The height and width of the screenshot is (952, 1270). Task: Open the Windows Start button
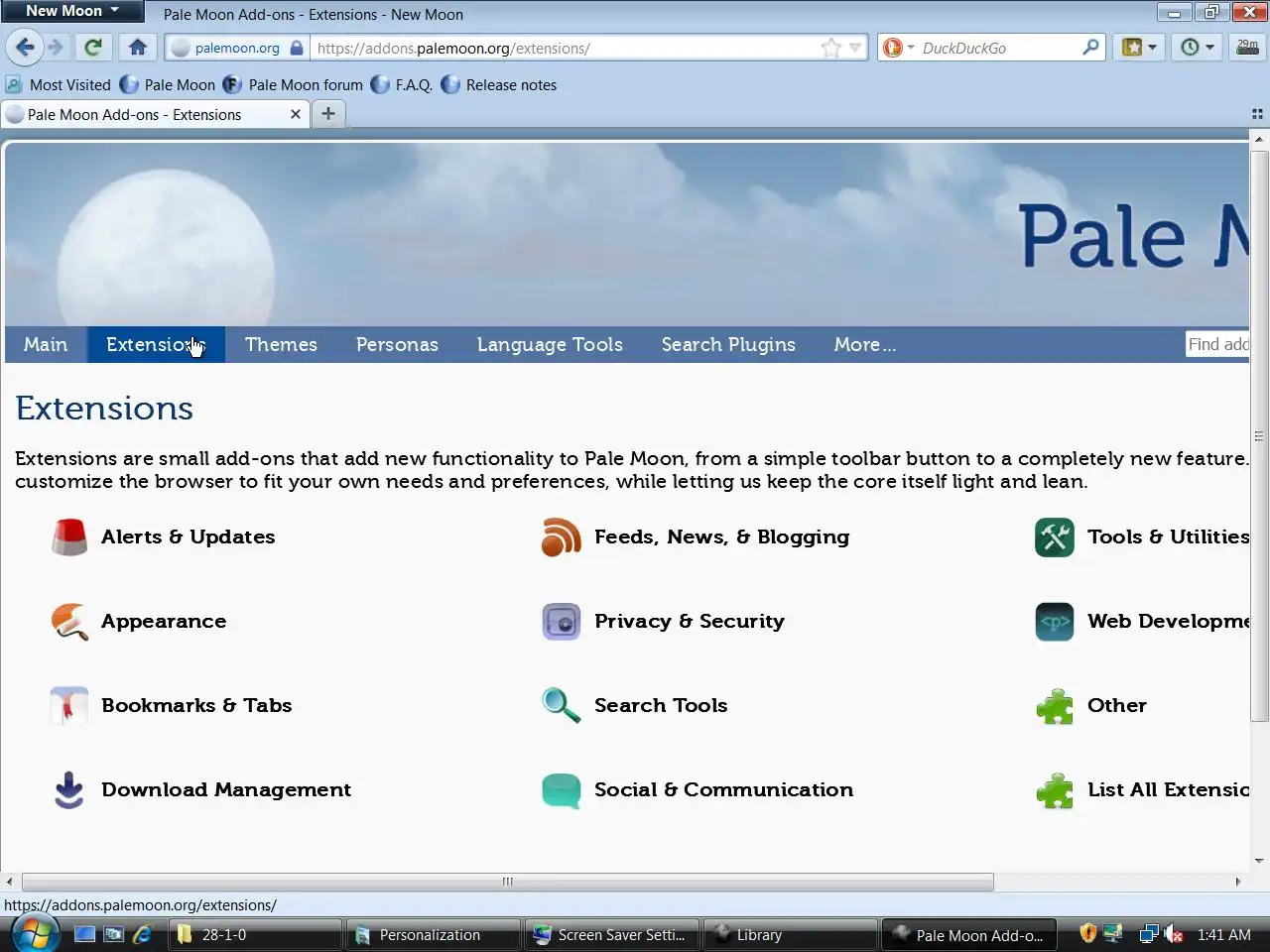35,934
